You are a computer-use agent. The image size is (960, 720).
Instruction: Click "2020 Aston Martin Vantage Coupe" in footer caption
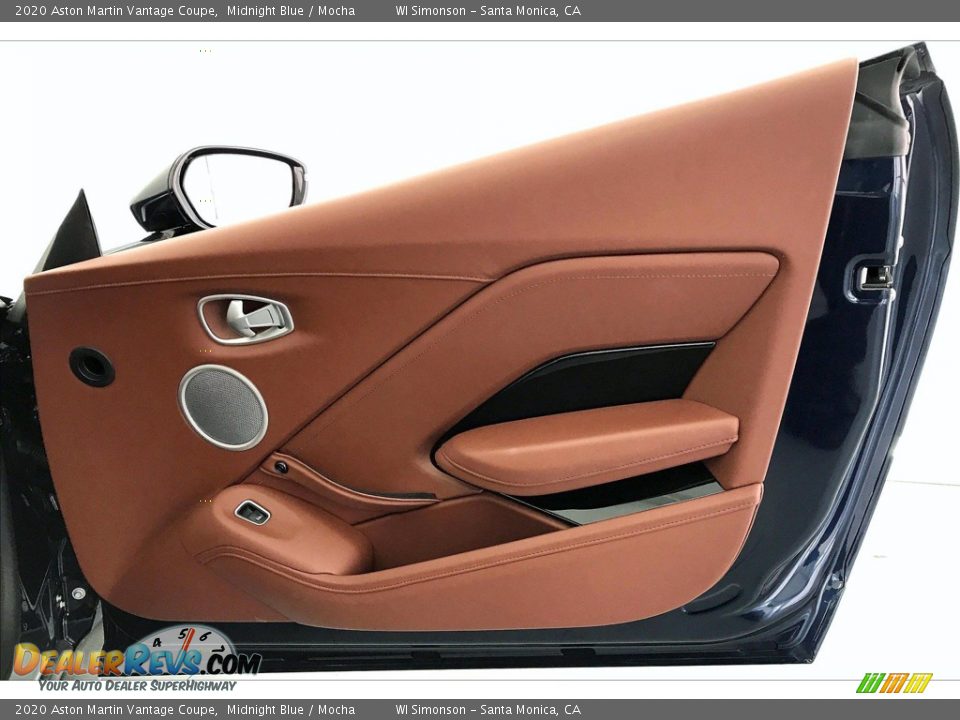tap(116, 710)
